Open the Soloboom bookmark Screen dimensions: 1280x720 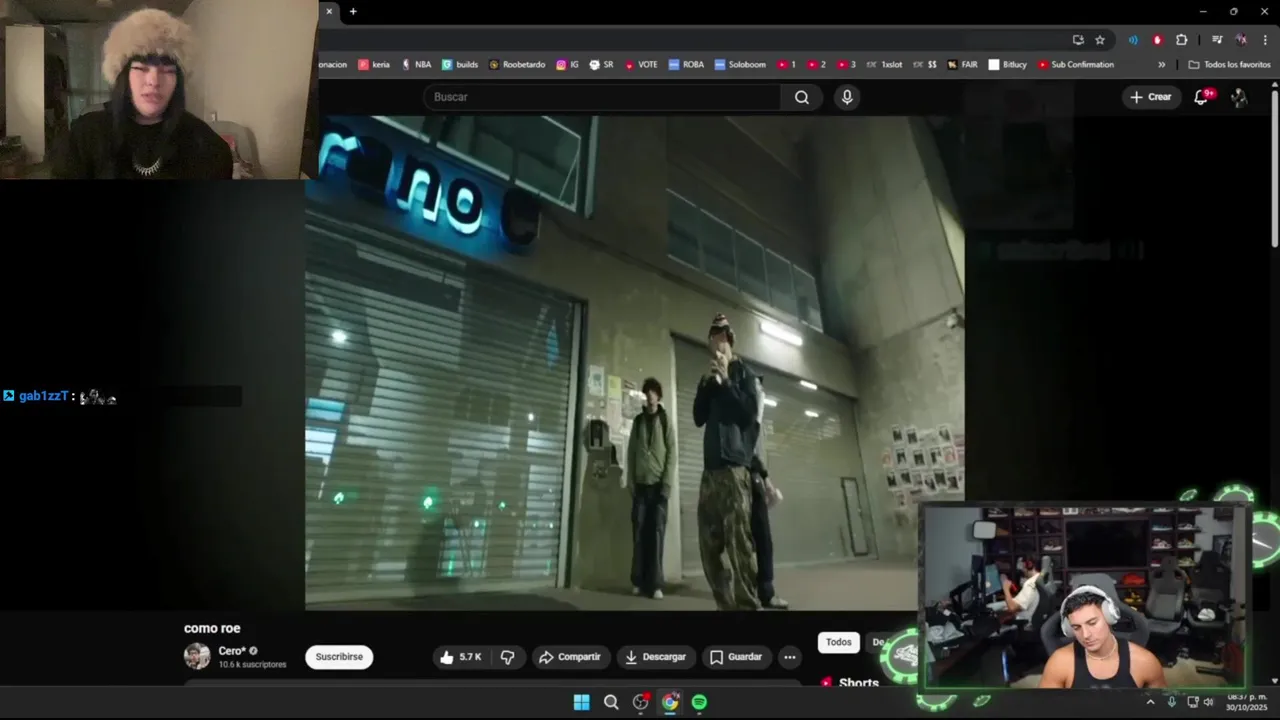[739, 64]
